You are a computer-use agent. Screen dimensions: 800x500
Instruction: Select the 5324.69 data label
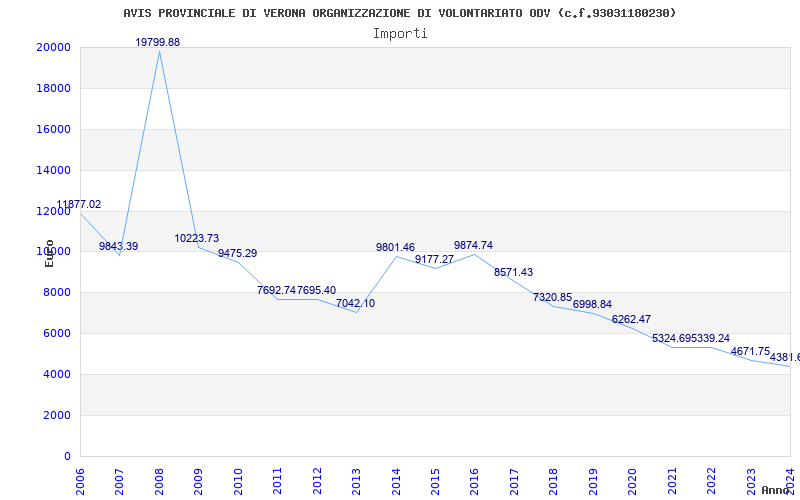pos(671,338)
